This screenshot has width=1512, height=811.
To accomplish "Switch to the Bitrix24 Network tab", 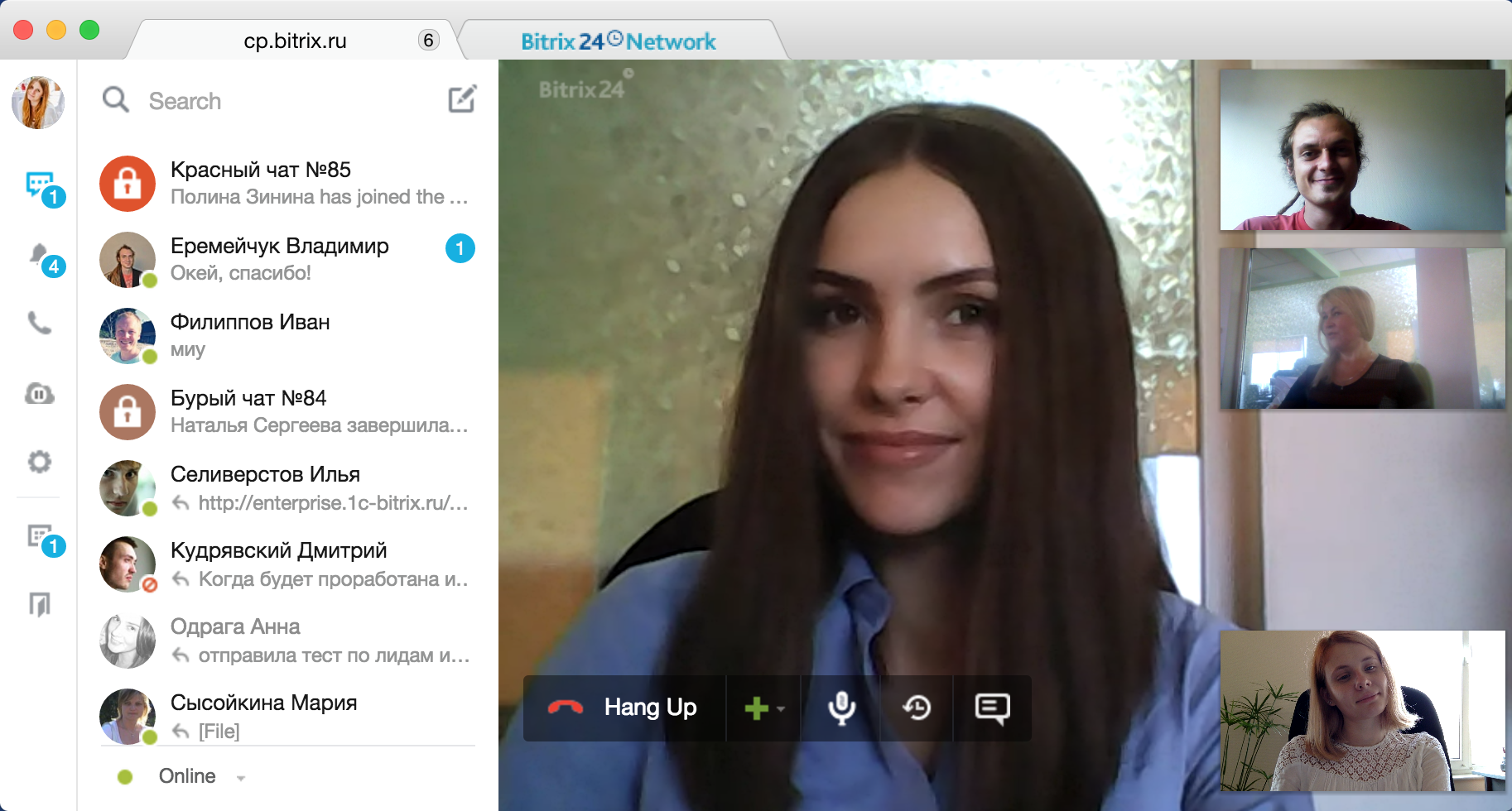I will coord(618,41).
